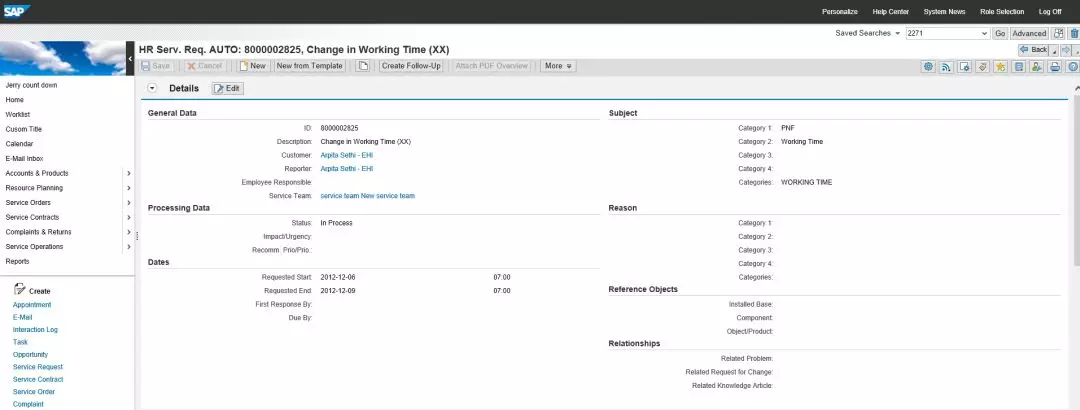Collapse the navigation sidebar with arrow handle
This screenshot has height=410, width=1080.
pos(131,59)
